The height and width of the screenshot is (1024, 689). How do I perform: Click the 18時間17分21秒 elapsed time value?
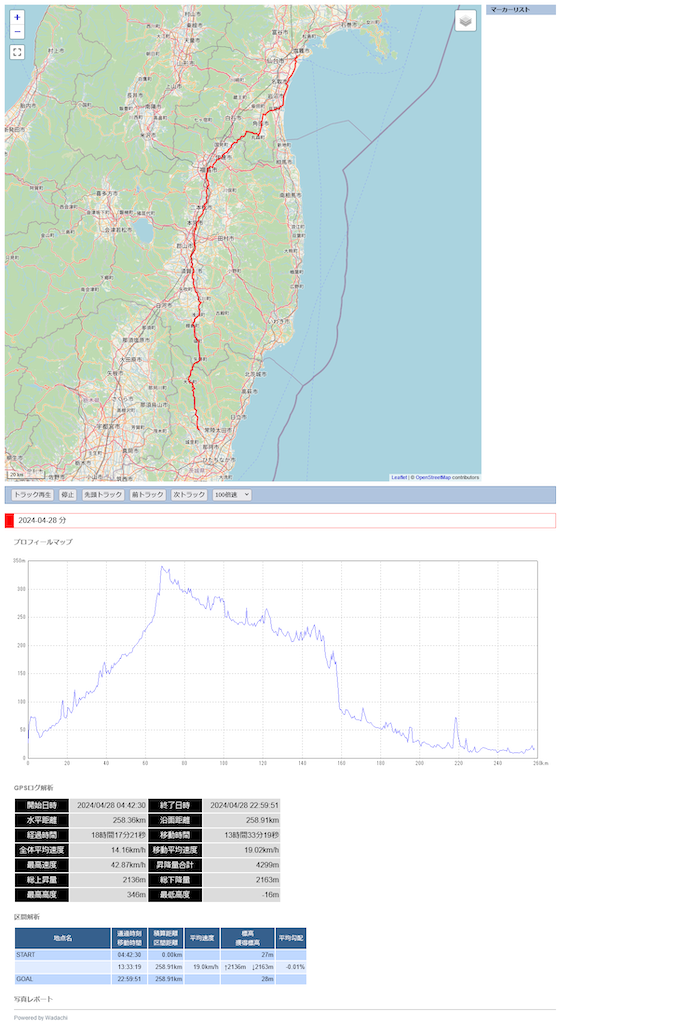tap(108, 835)
